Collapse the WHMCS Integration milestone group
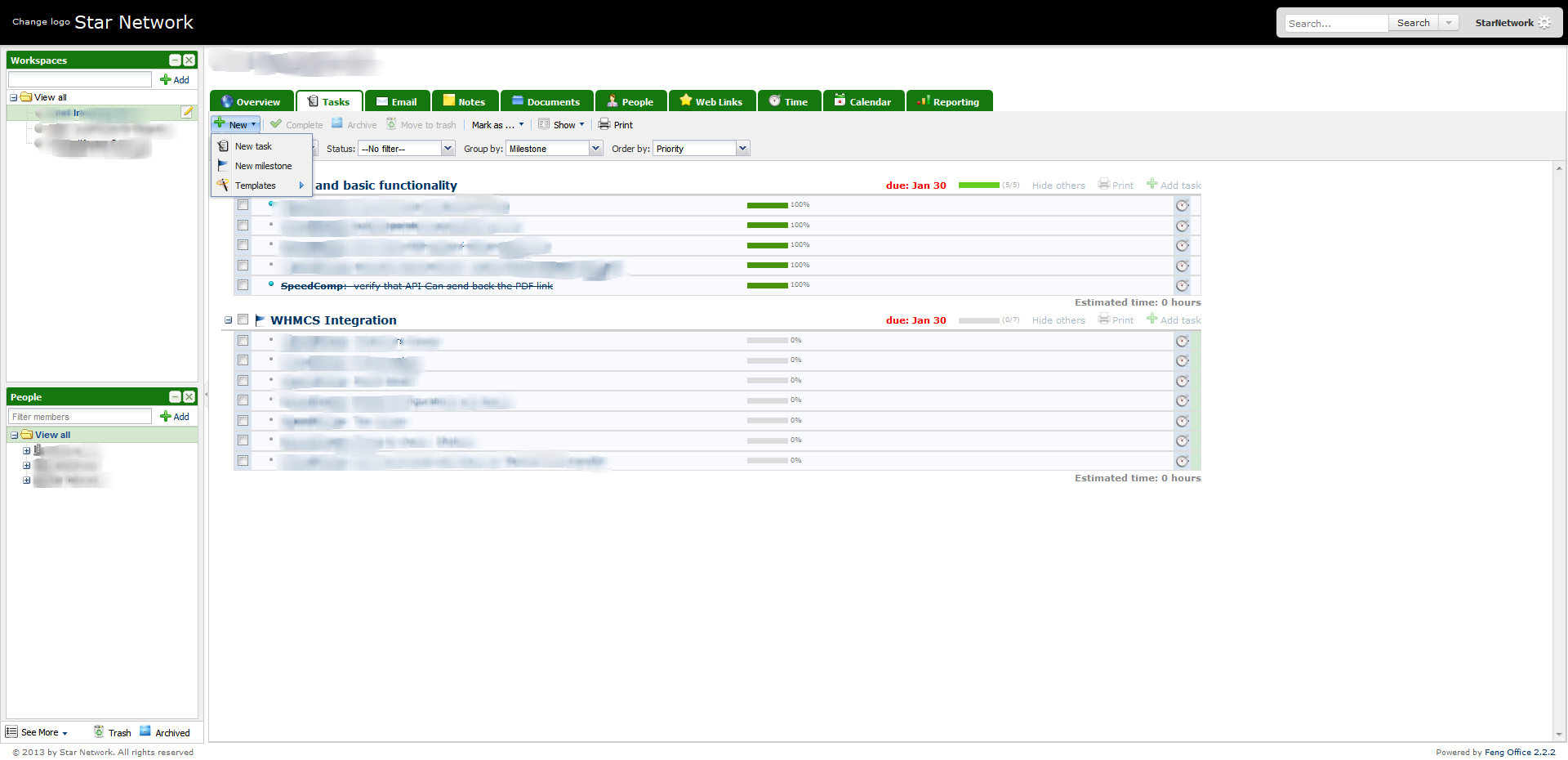The height and width of the screenshot is (760, 1568). pyautogui.click(x=229, y=320)
